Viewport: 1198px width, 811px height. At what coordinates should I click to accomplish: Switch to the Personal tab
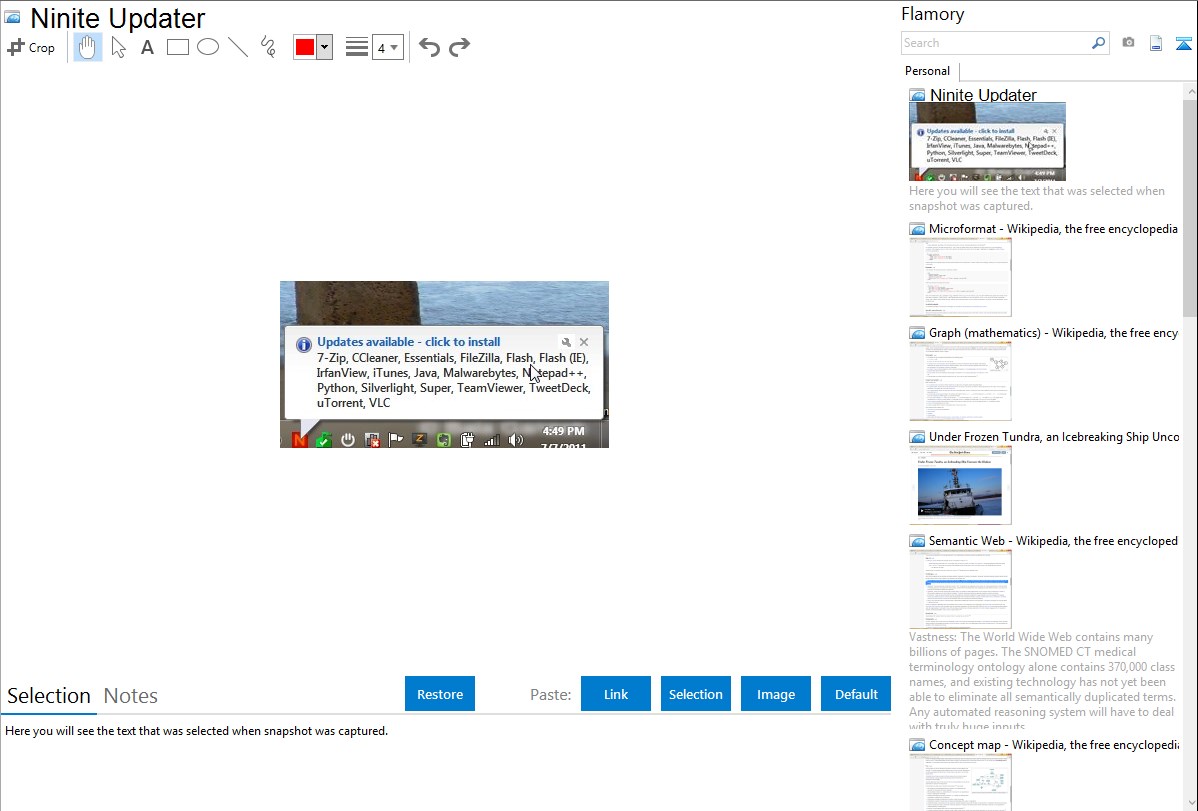point(927,71)
